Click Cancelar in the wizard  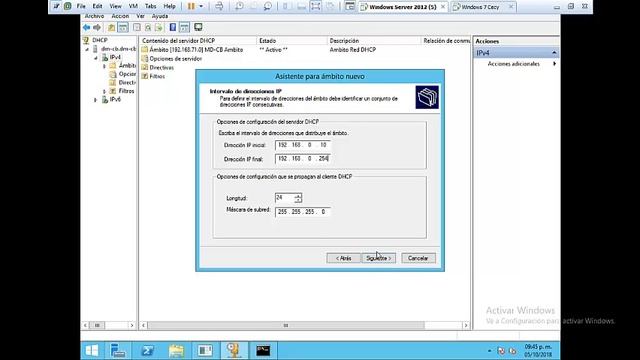pyautogui.click(x=418, y=258)
